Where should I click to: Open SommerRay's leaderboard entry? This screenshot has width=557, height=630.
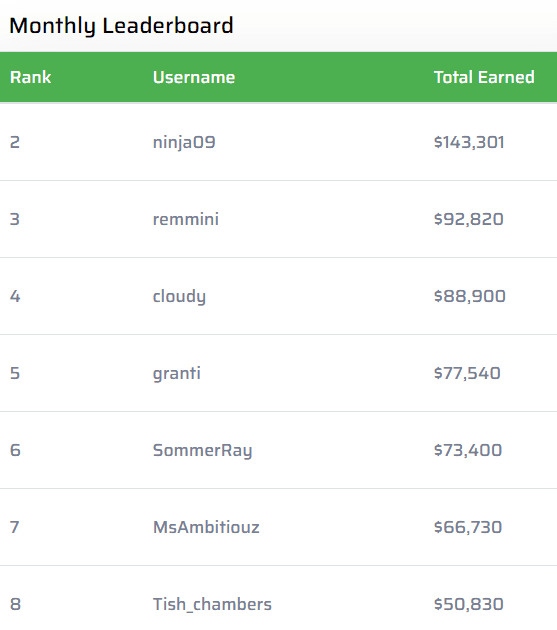point(203,451)
